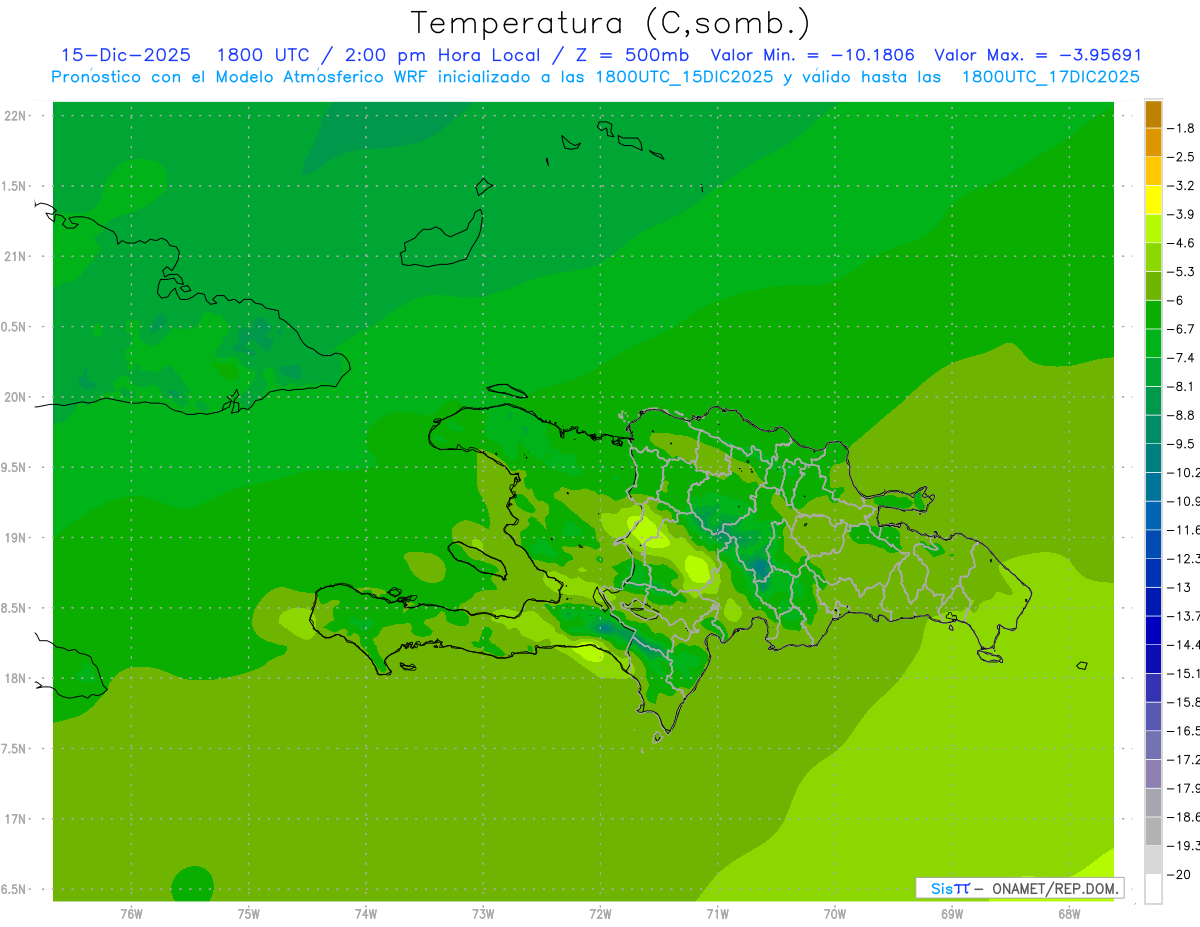
Task: Click the "-8.1" colorbar value
Action: pyautogui.click(x=1180, y=386)
